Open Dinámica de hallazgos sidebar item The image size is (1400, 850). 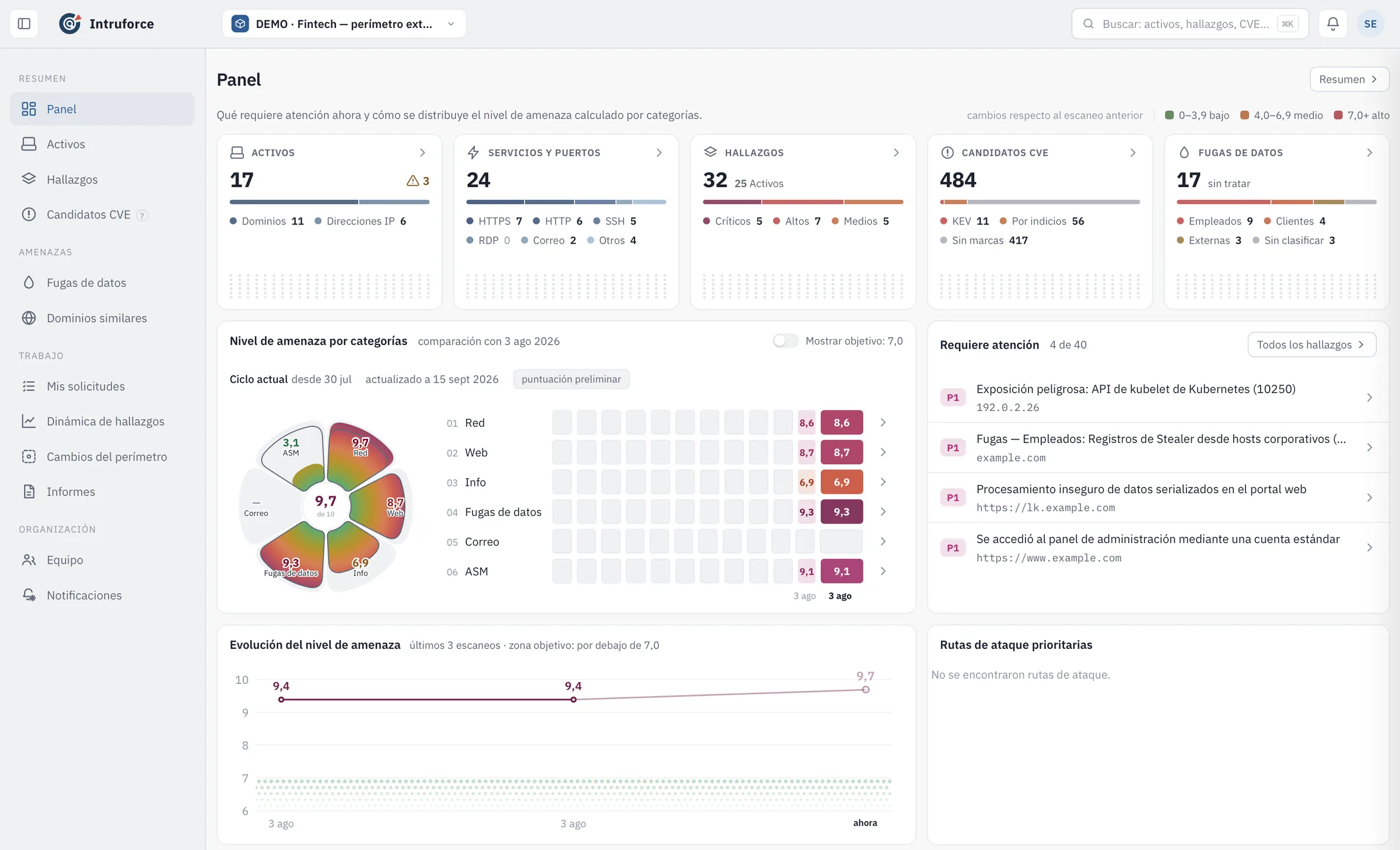click(102, 422)
